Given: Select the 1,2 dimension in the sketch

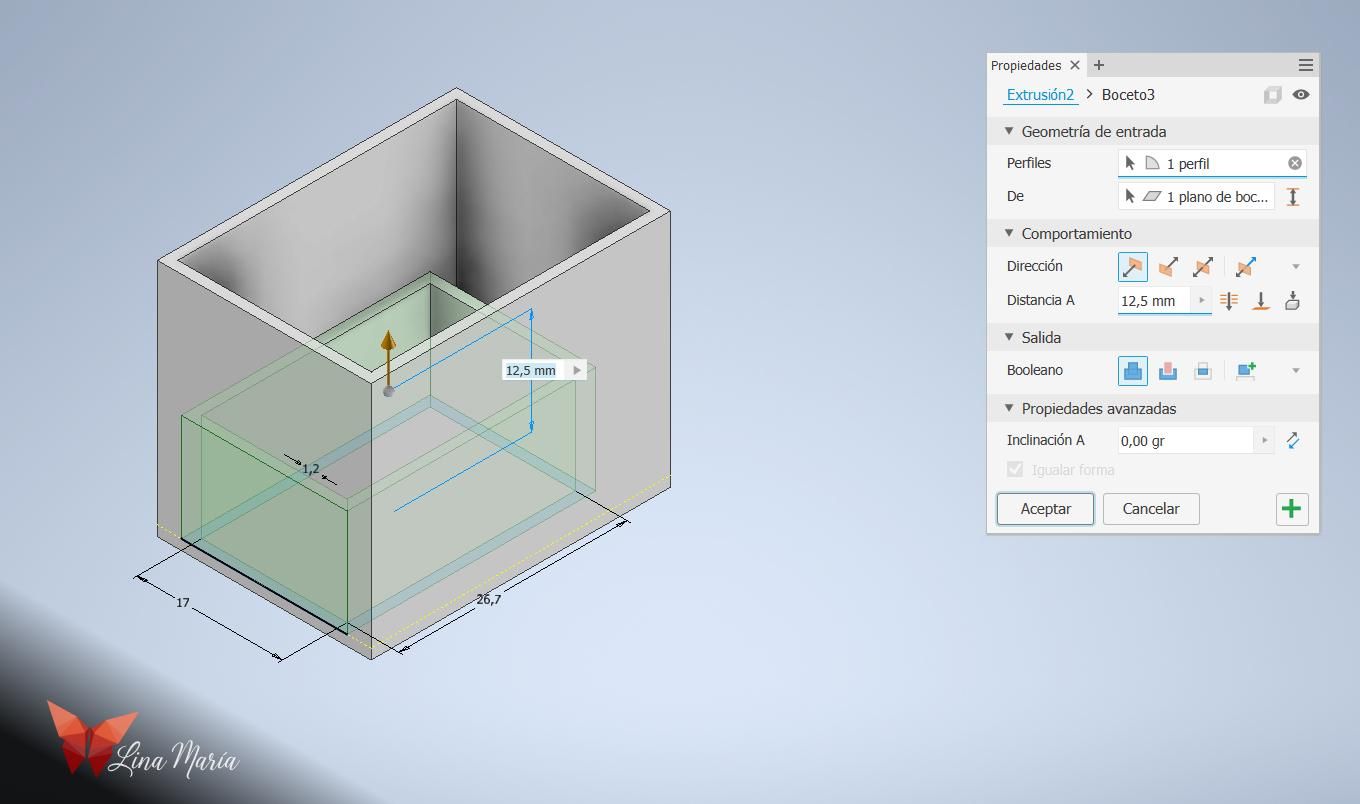Looking at the screenshot, I should pyautogui.click(x=311, y=468).
